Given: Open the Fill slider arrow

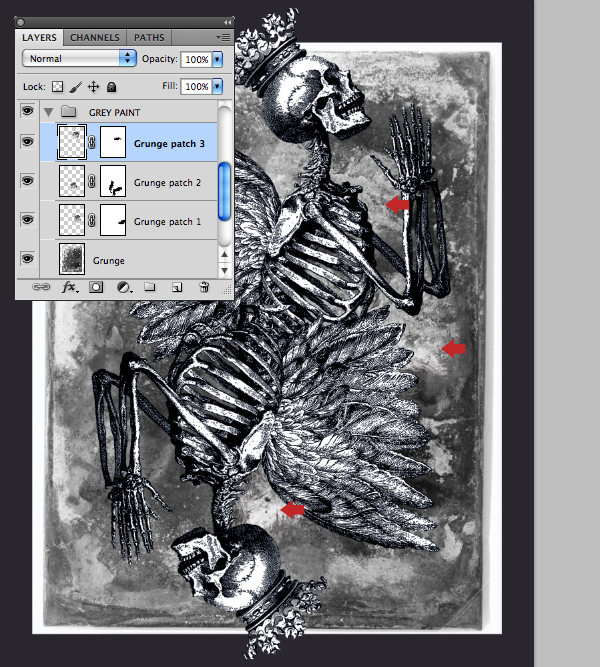Looking at the screenshot, I should point(217,86).
